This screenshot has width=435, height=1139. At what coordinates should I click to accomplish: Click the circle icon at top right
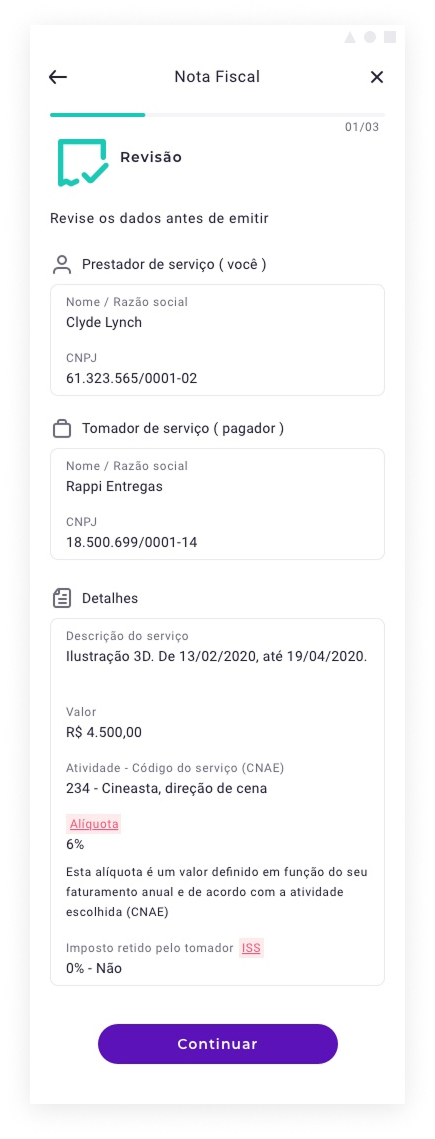point(370,37)
